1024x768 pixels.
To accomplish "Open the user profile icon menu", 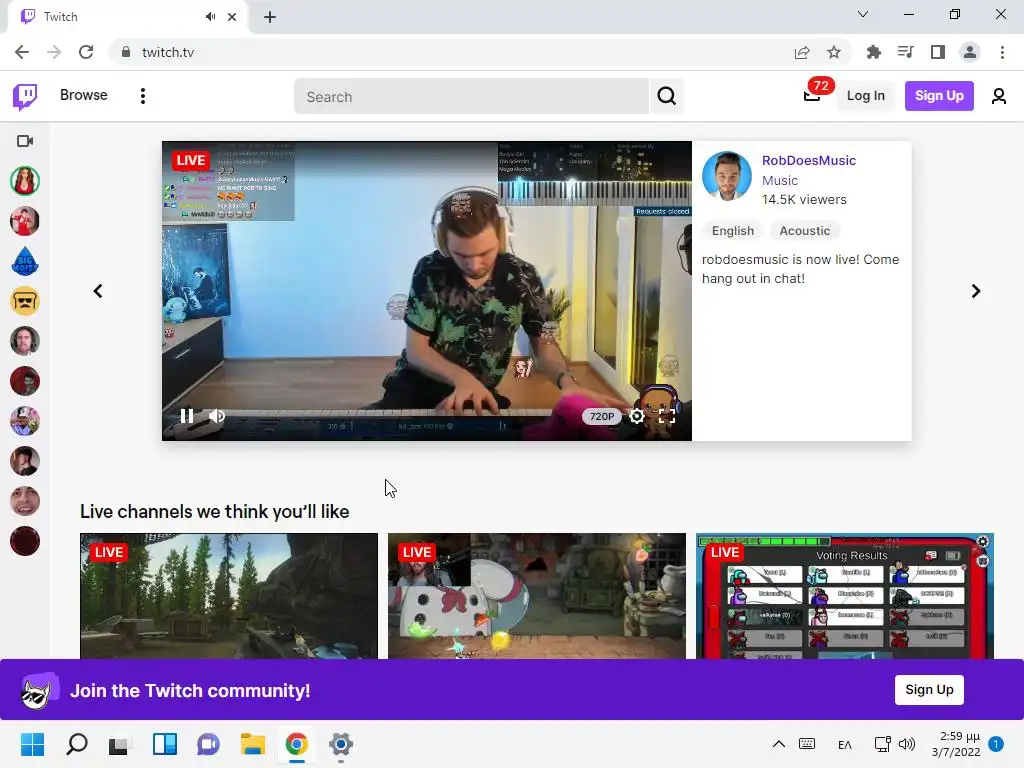I will tap(999, 97).
